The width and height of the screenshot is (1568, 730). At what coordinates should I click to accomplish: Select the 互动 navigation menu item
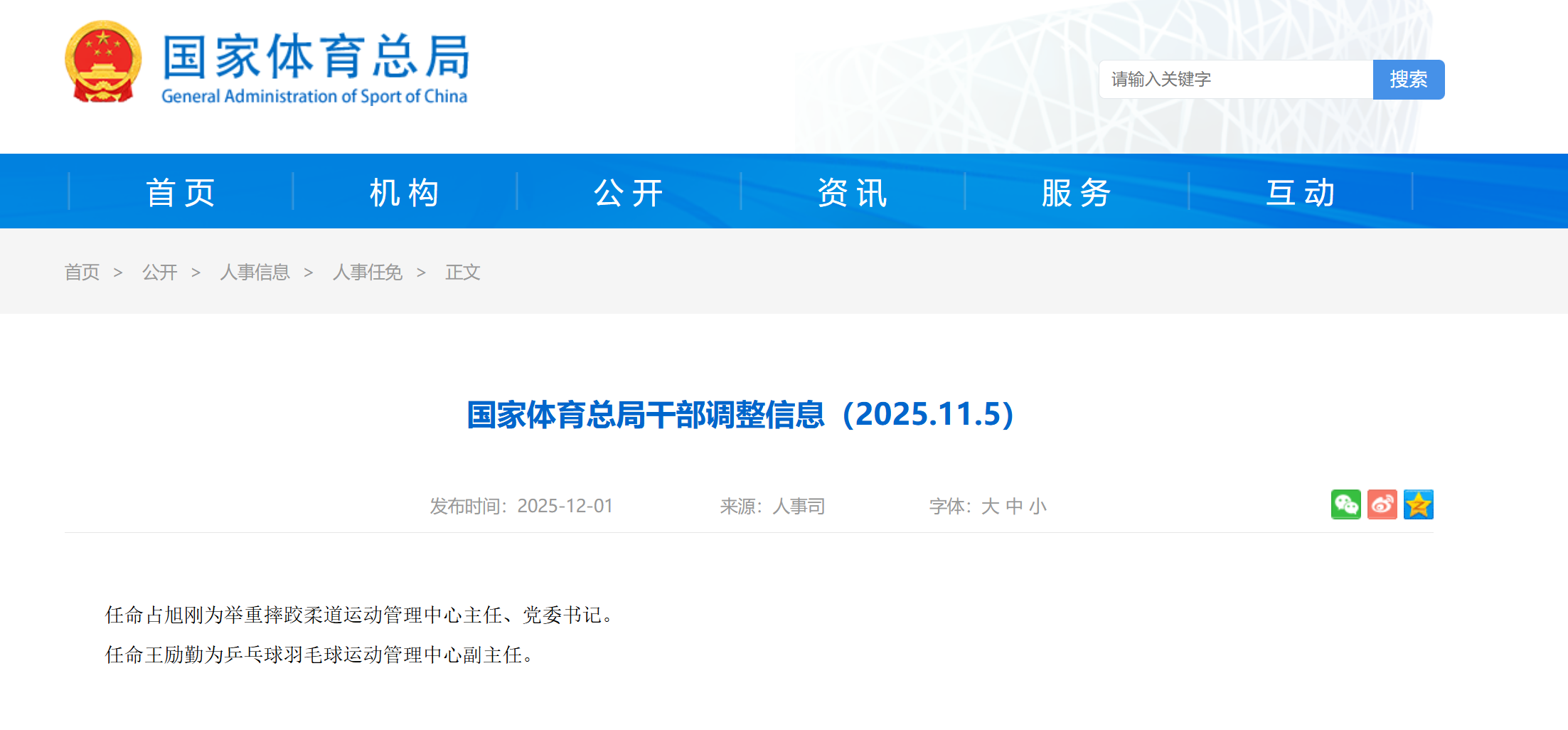1301,192
